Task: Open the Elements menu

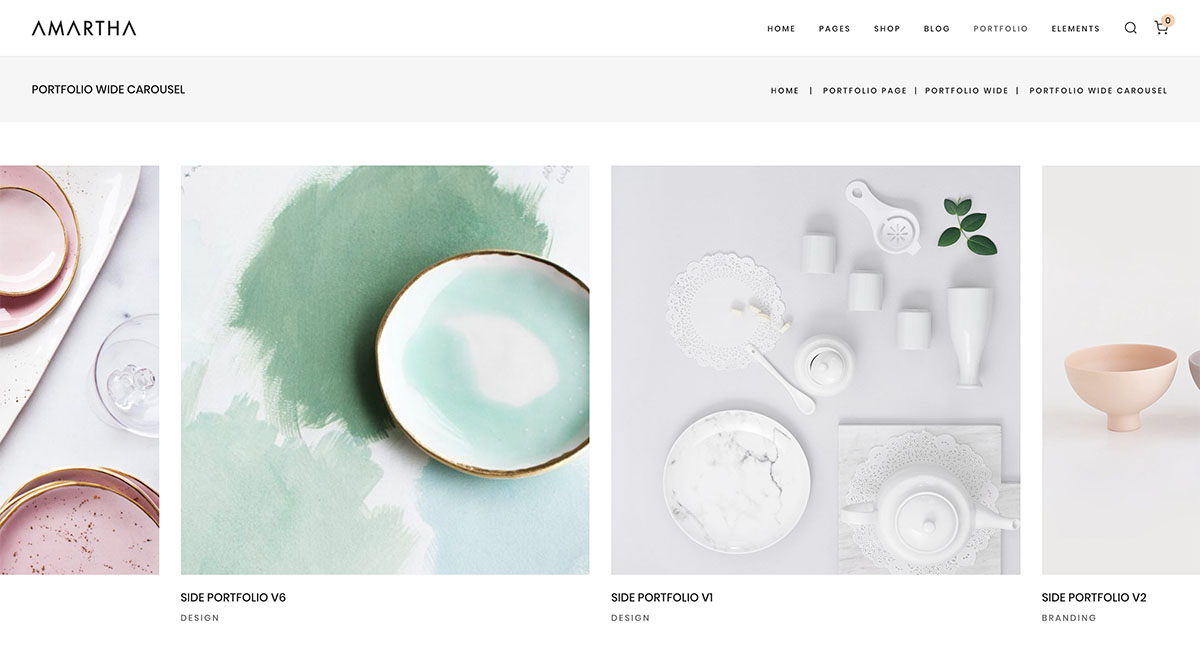Action: point(1075,29)
